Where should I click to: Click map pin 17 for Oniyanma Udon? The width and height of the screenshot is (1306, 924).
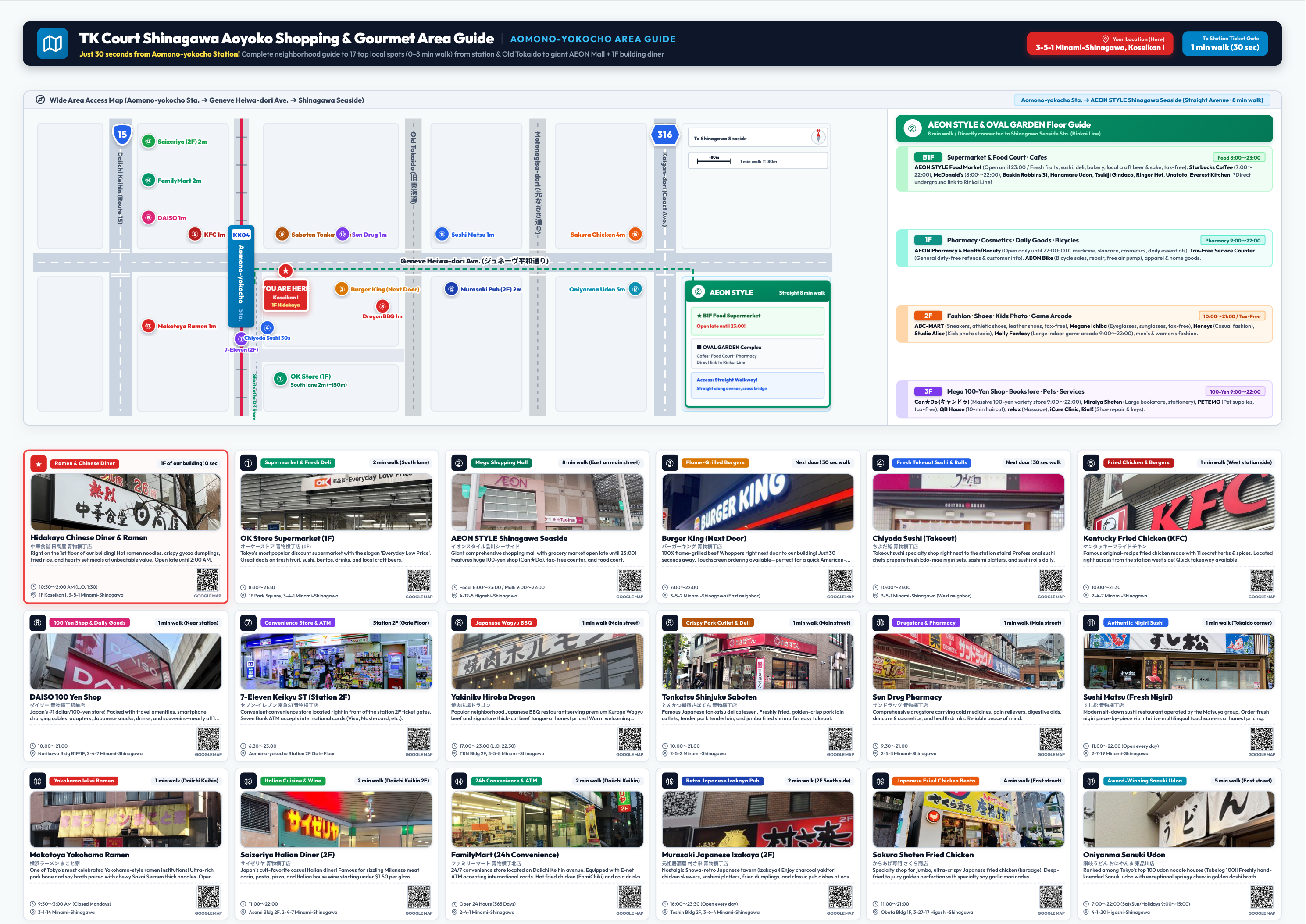click(635, 289)
